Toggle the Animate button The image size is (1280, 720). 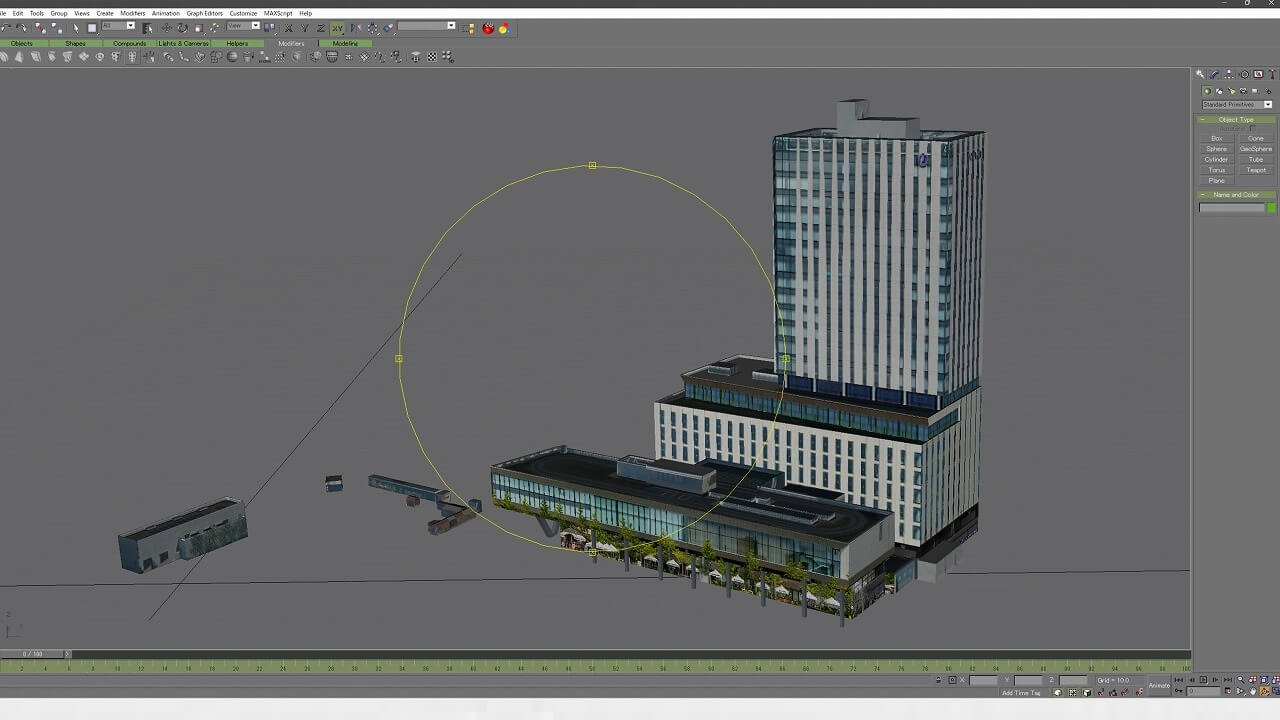point(1159,685)
